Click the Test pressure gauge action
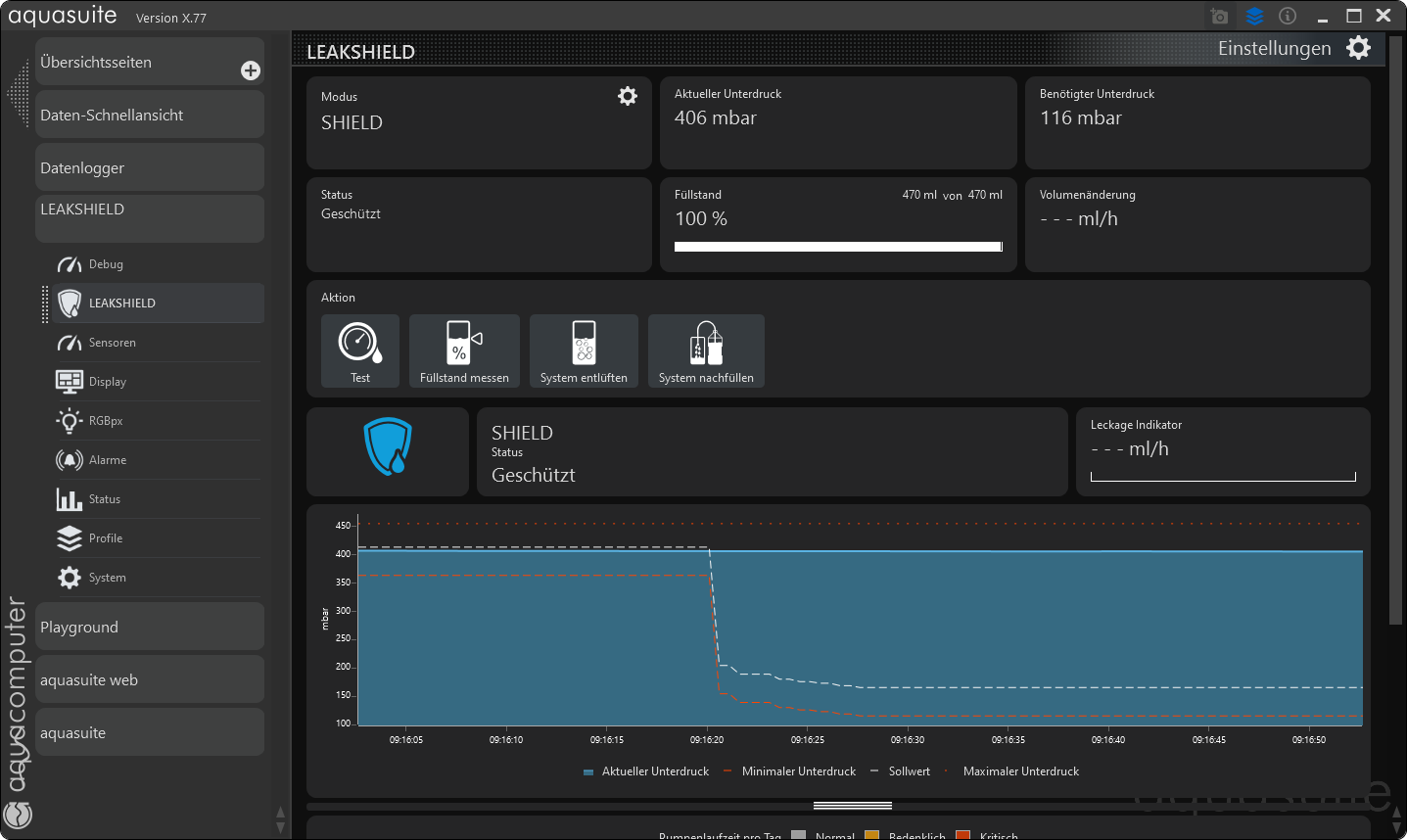 pos(360,350)
